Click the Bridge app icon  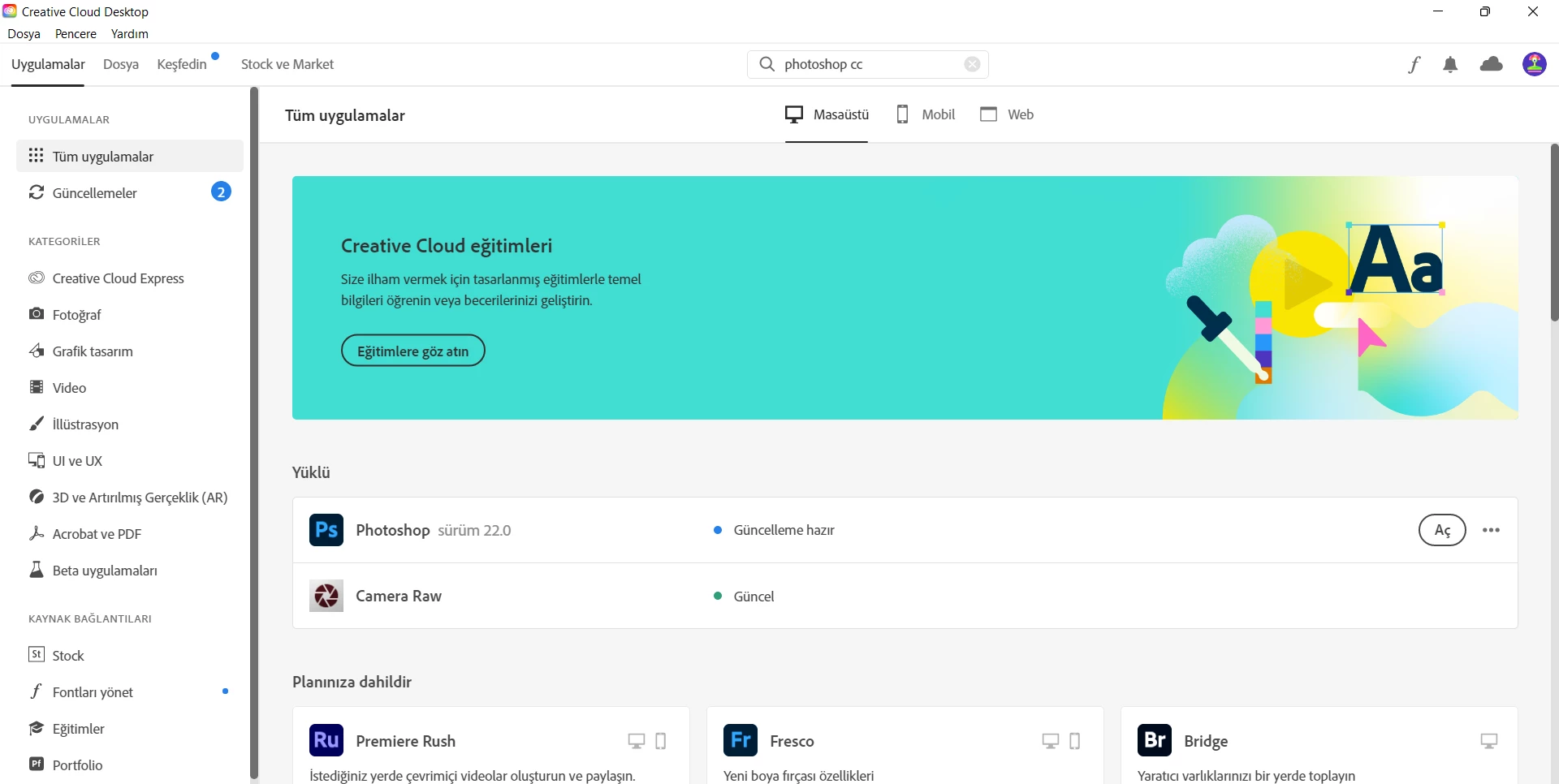1155,740
